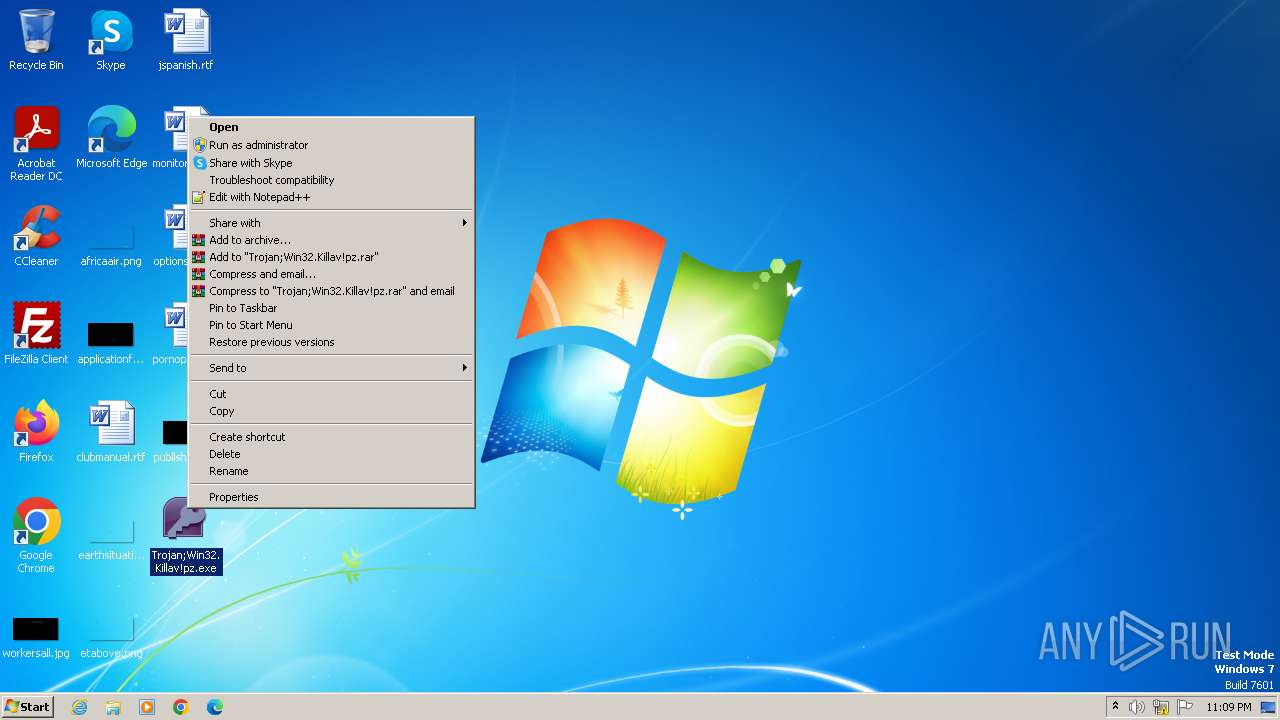
Task: Select the Trojan;Win32.Killav!pz.exe file icon
Action: point(186,536)
